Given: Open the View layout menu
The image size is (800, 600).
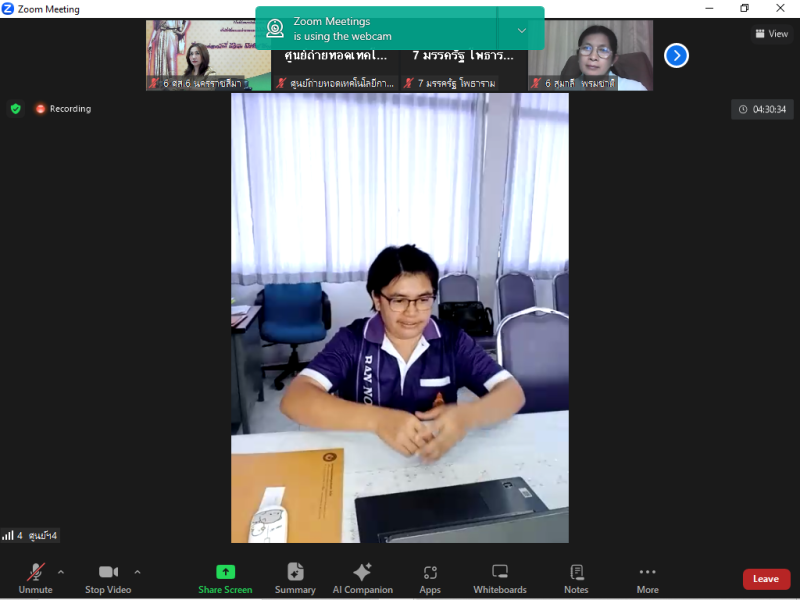Looking at the screenshot, I should click(x=772, y=34).
